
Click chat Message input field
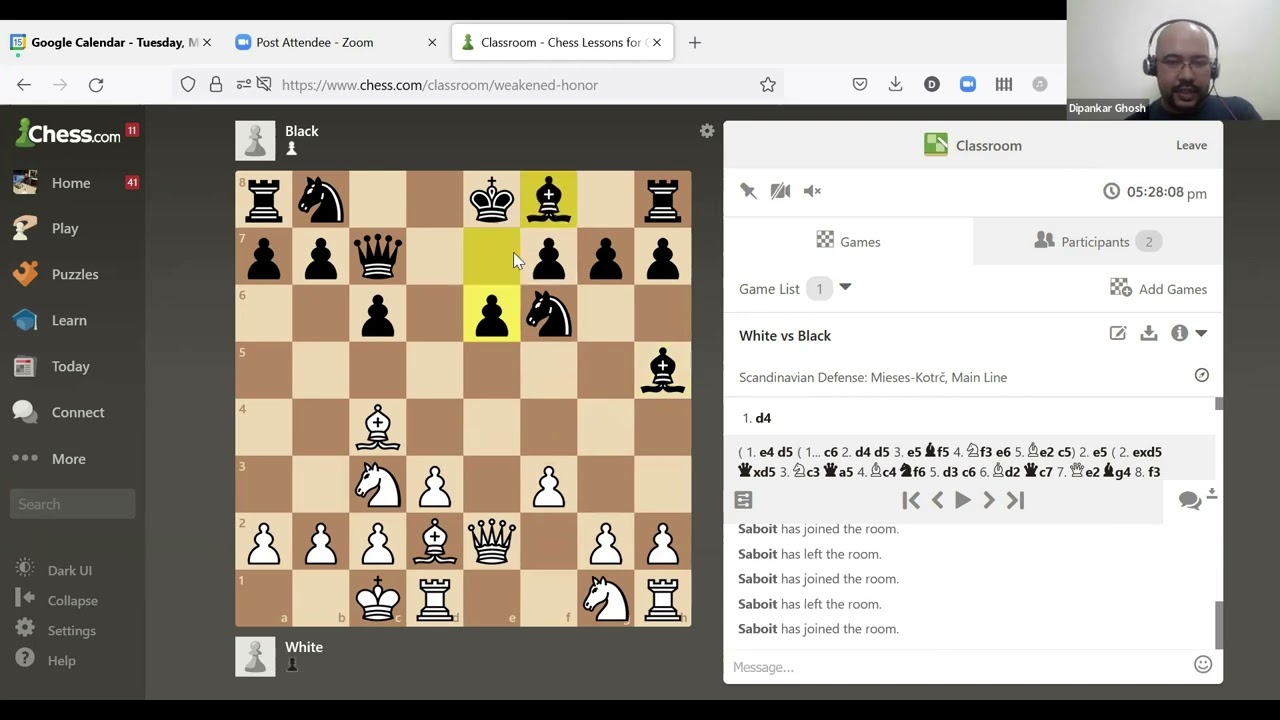tap(958, 666)
